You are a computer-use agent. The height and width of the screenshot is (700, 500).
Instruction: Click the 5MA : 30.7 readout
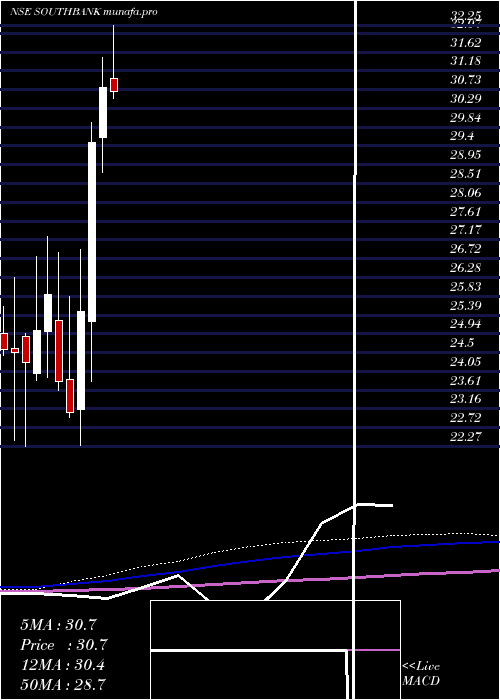point(58,625)
